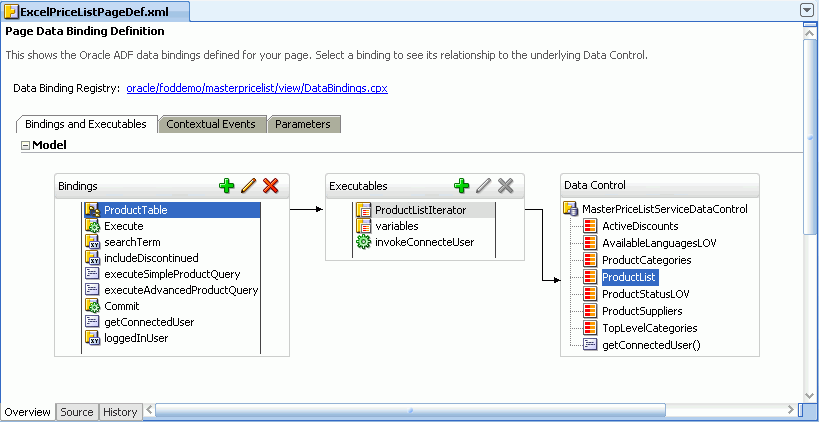819x422 pixels.
Task: Click the MasterPriceListServiceDataControl database icon
Action: [570, 209]
